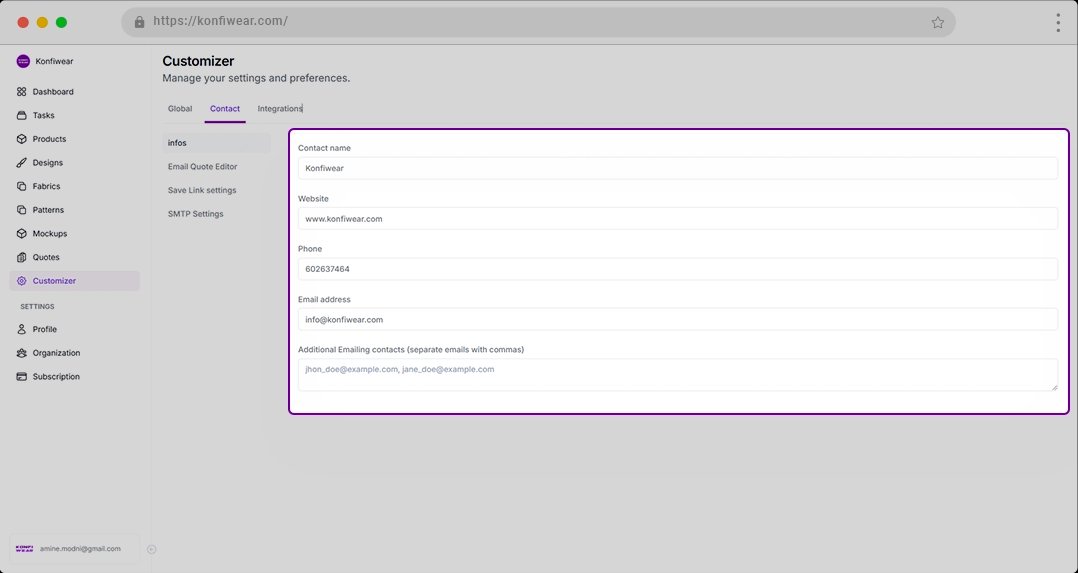
Task: Open SMTP Settings section
Action: [196, 214]
